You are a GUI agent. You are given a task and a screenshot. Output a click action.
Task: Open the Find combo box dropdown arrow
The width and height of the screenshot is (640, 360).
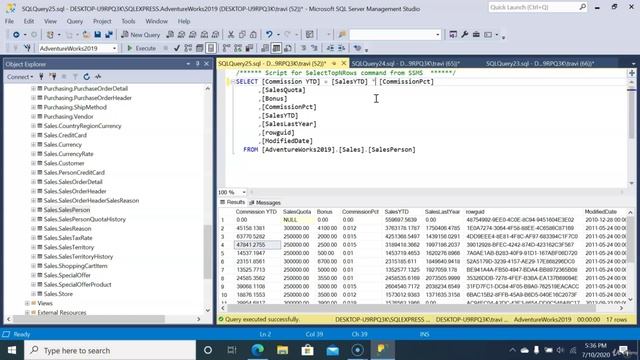coord(438,35)
